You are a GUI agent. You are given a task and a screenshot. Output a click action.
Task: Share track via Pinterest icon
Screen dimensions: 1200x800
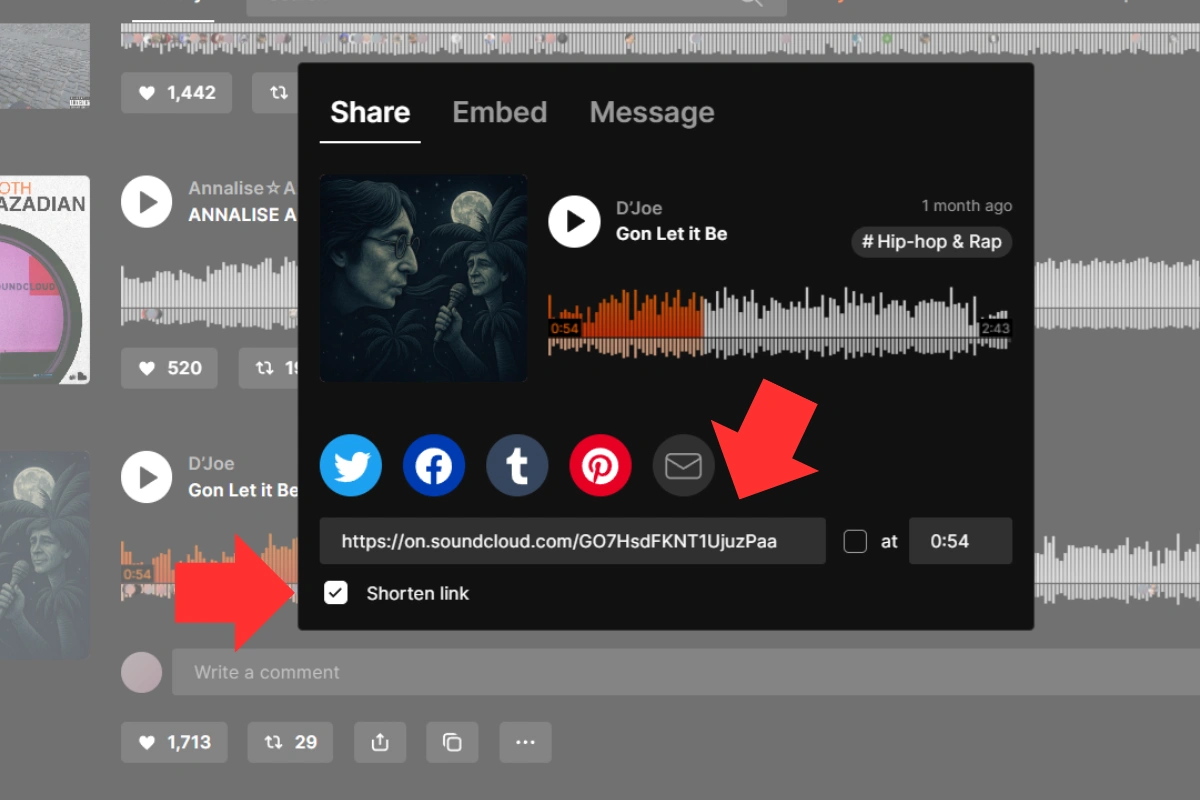600,466
